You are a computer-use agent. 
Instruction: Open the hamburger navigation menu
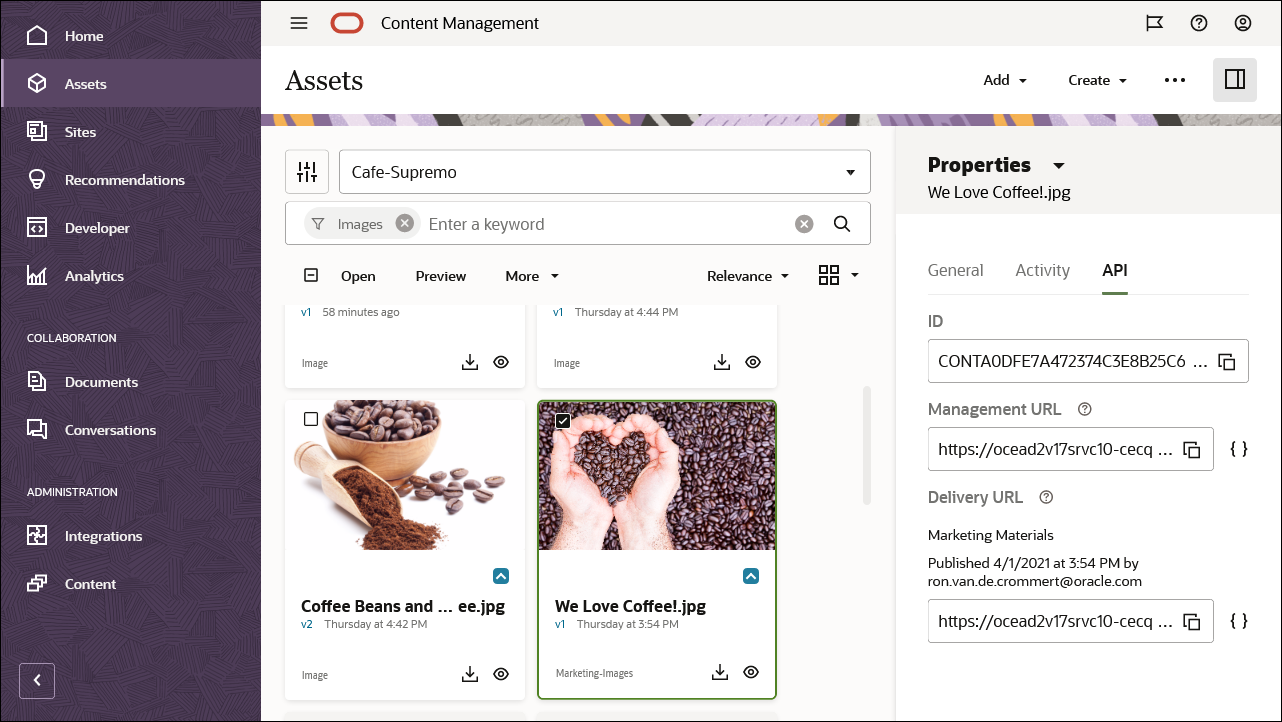point(299,23)
